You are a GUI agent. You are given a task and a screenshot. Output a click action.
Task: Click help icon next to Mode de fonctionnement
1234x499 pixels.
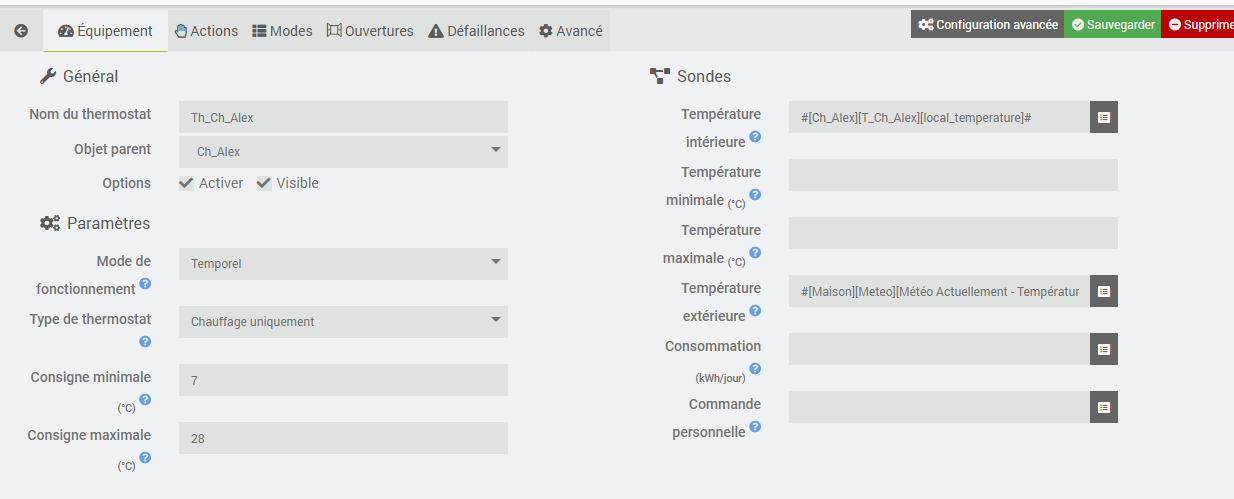pyautogui.click(x=145, y=284)
